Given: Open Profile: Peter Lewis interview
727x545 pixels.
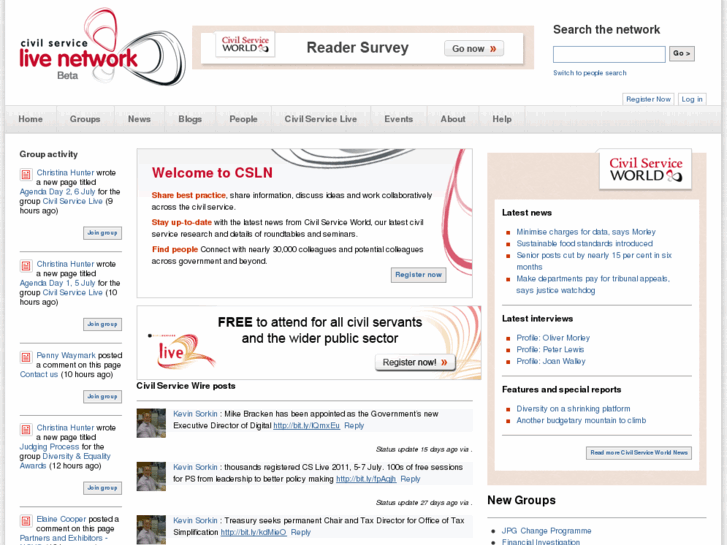Looking at the screenshot, I should 550,350.
